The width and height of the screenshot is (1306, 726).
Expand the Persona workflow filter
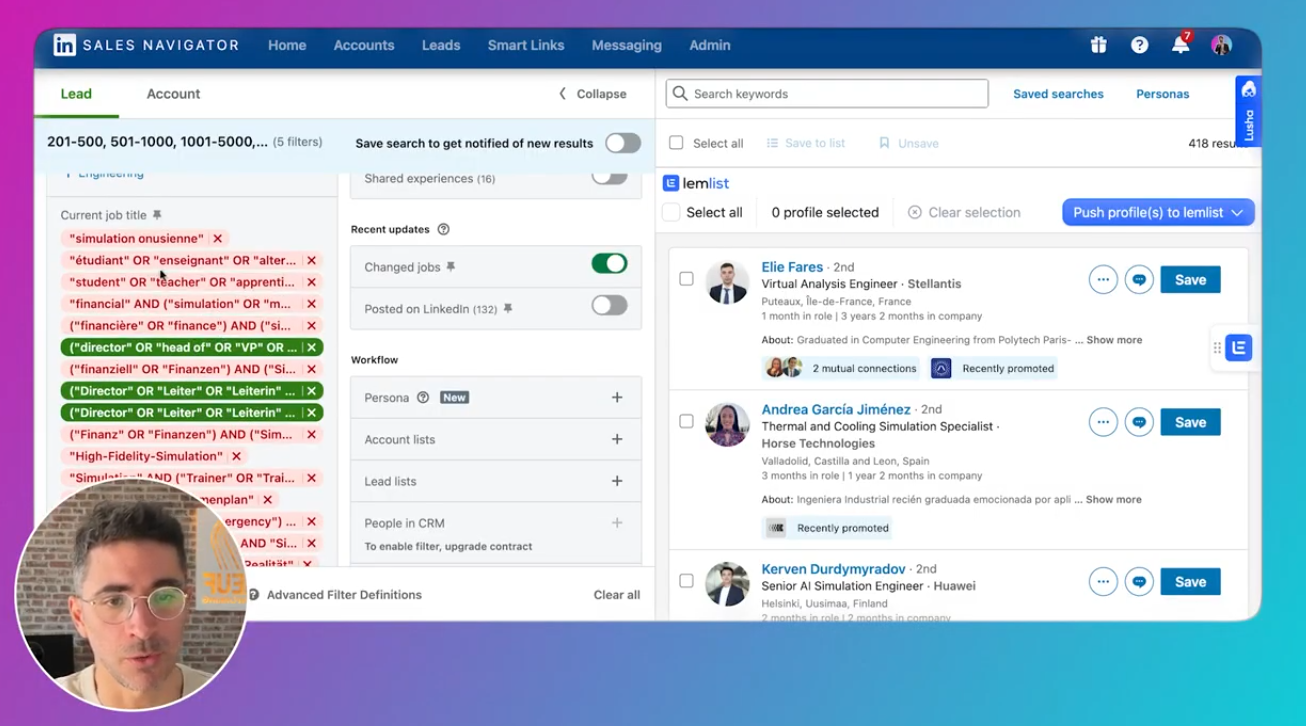617,397
